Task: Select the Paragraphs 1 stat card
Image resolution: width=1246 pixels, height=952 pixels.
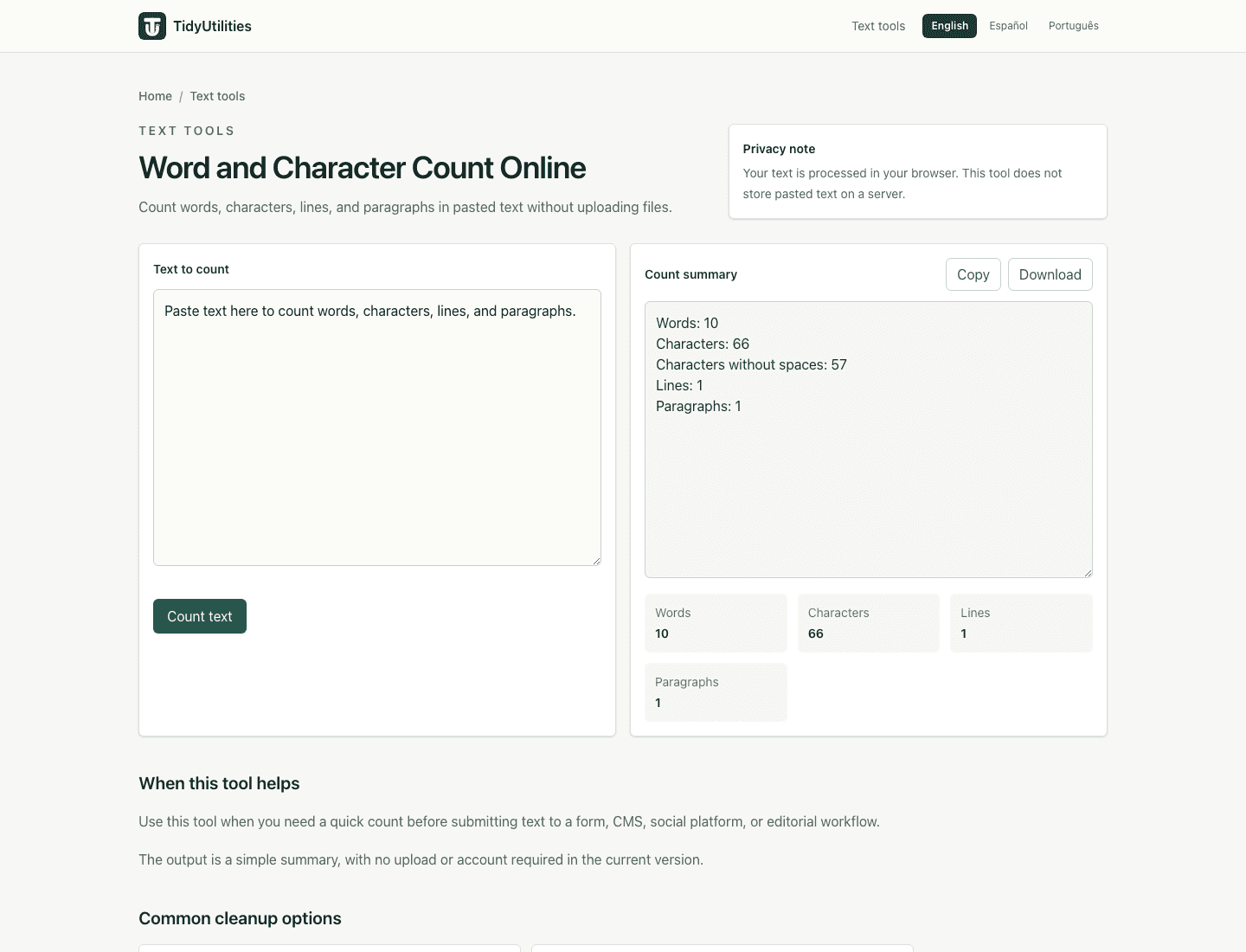Action: click(x=716, y=692)
